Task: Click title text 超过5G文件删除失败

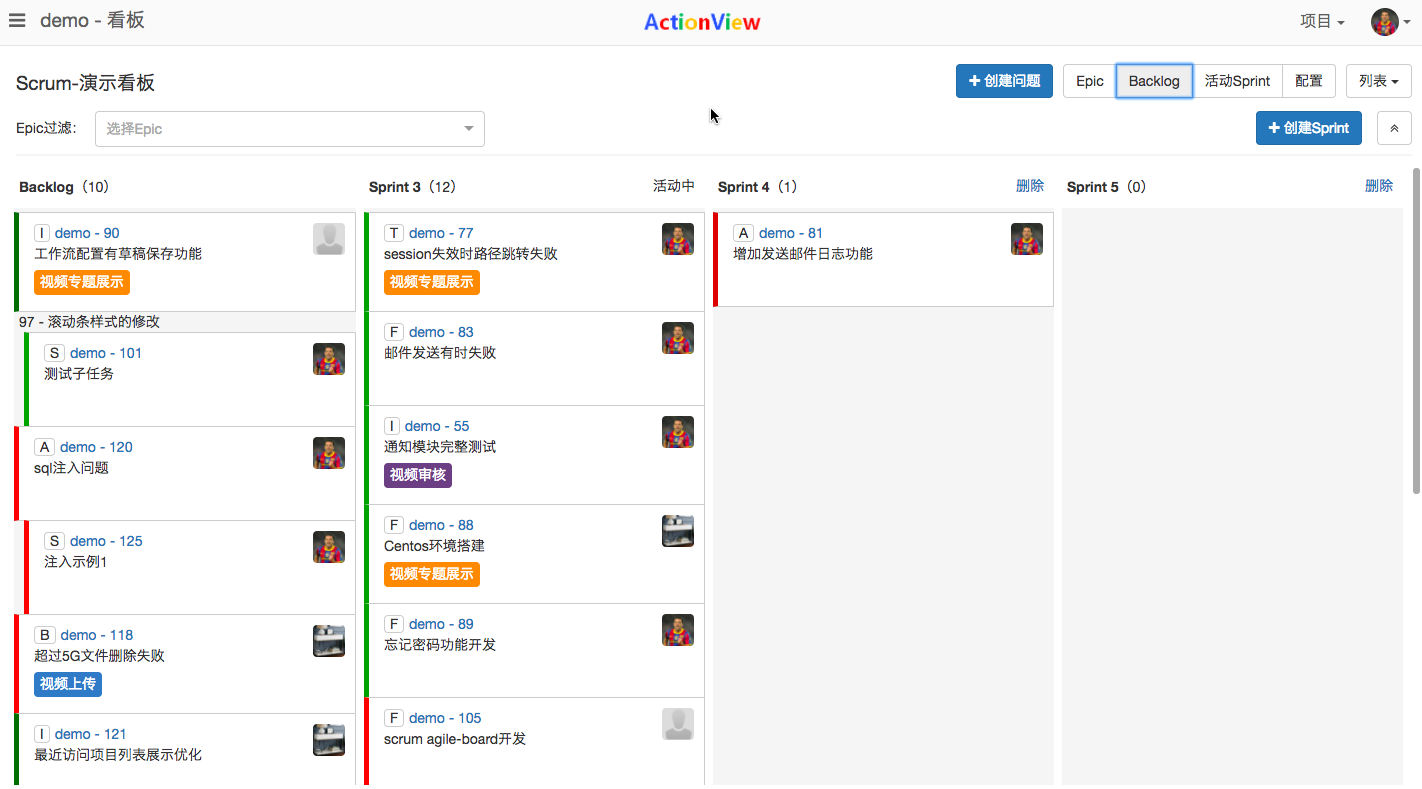Action: [99, 656]
